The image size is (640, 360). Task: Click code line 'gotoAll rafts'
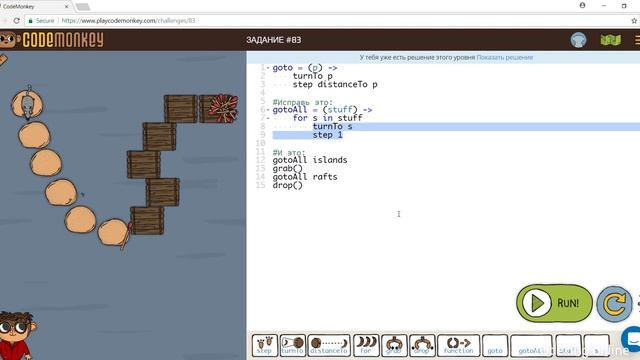click(305, 177)
